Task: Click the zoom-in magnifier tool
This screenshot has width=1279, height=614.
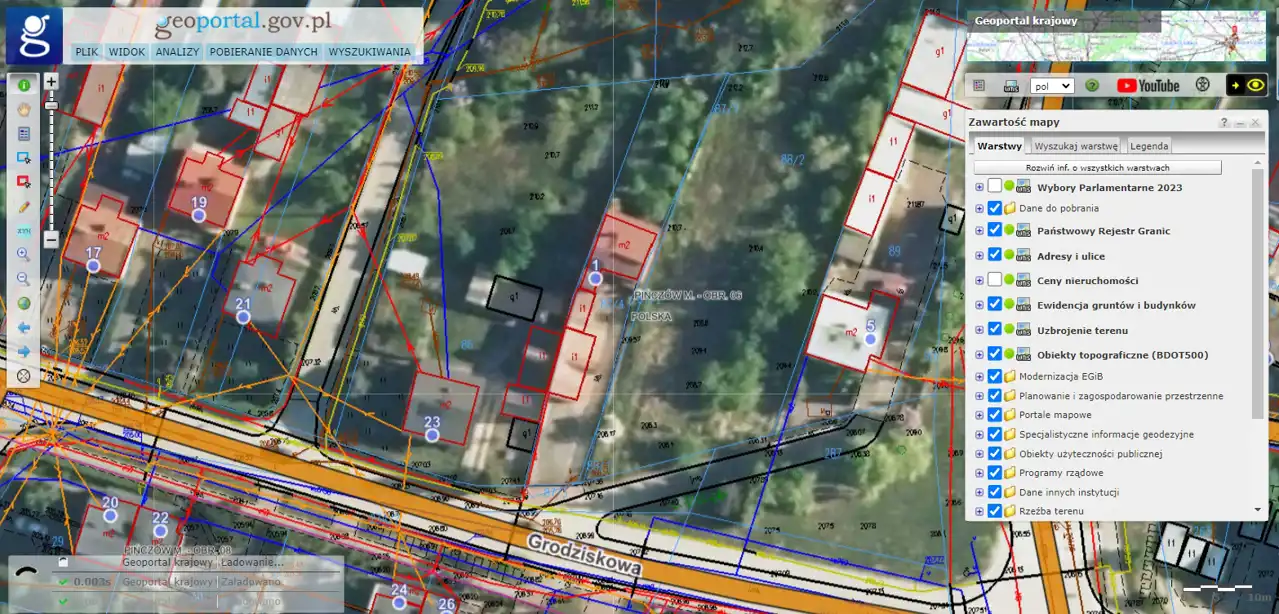Action: tap(23, 255)
